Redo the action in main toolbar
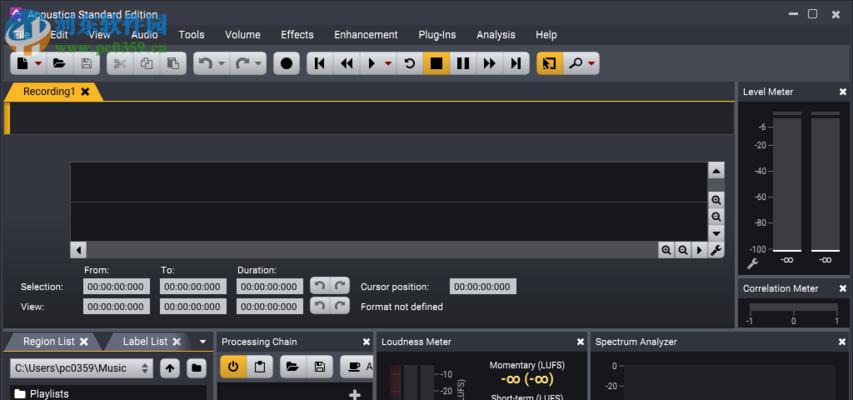853x400 pixels. pyautogui.click(x=243, y=64)
